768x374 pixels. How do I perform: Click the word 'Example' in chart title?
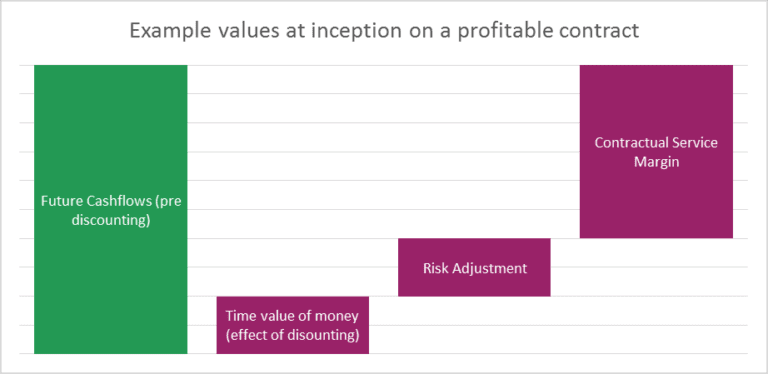[162, 31]
